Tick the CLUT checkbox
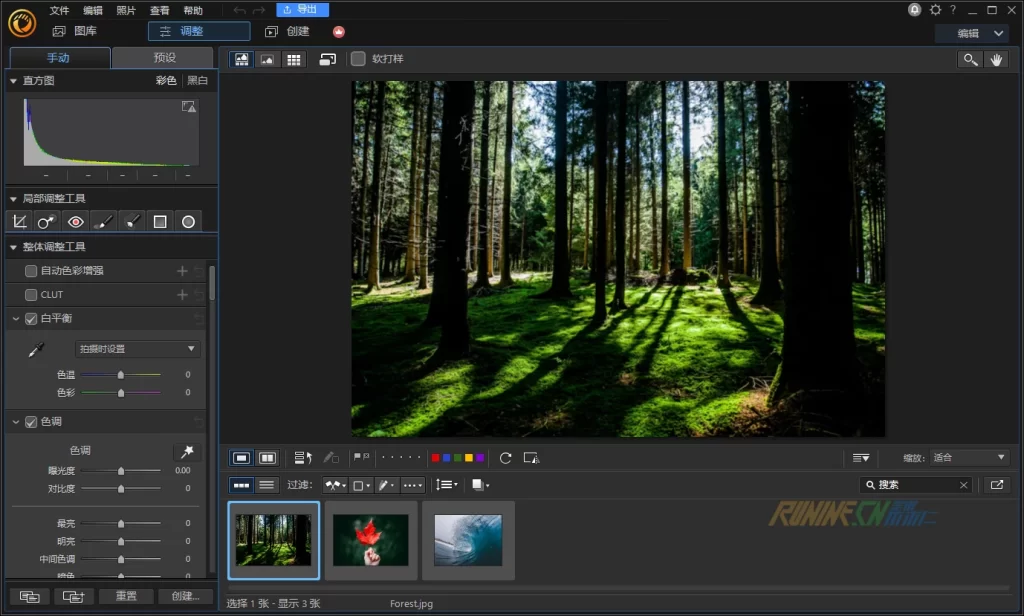Image resolution: width=1024 pixels, height=616 pixels. point(31,295)
